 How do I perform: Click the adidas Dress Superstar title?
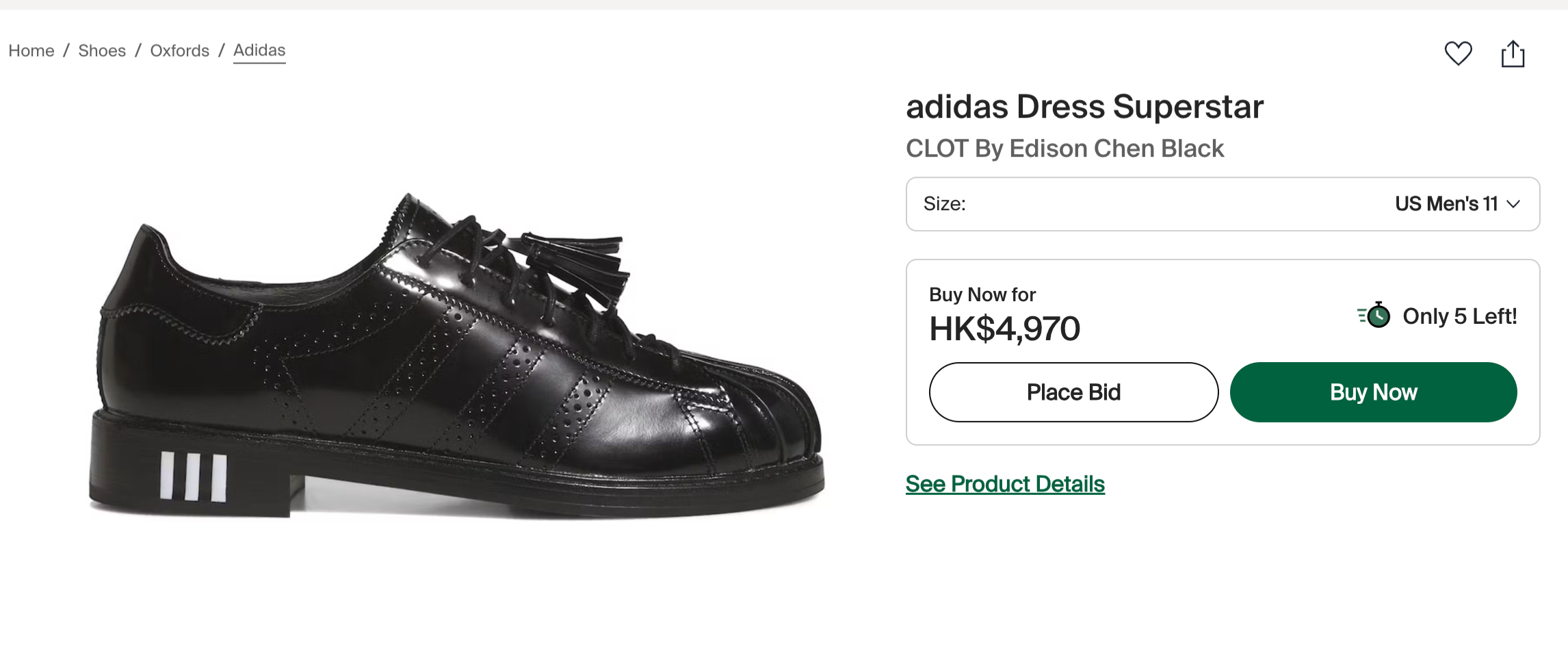[x=1084, y=107]
